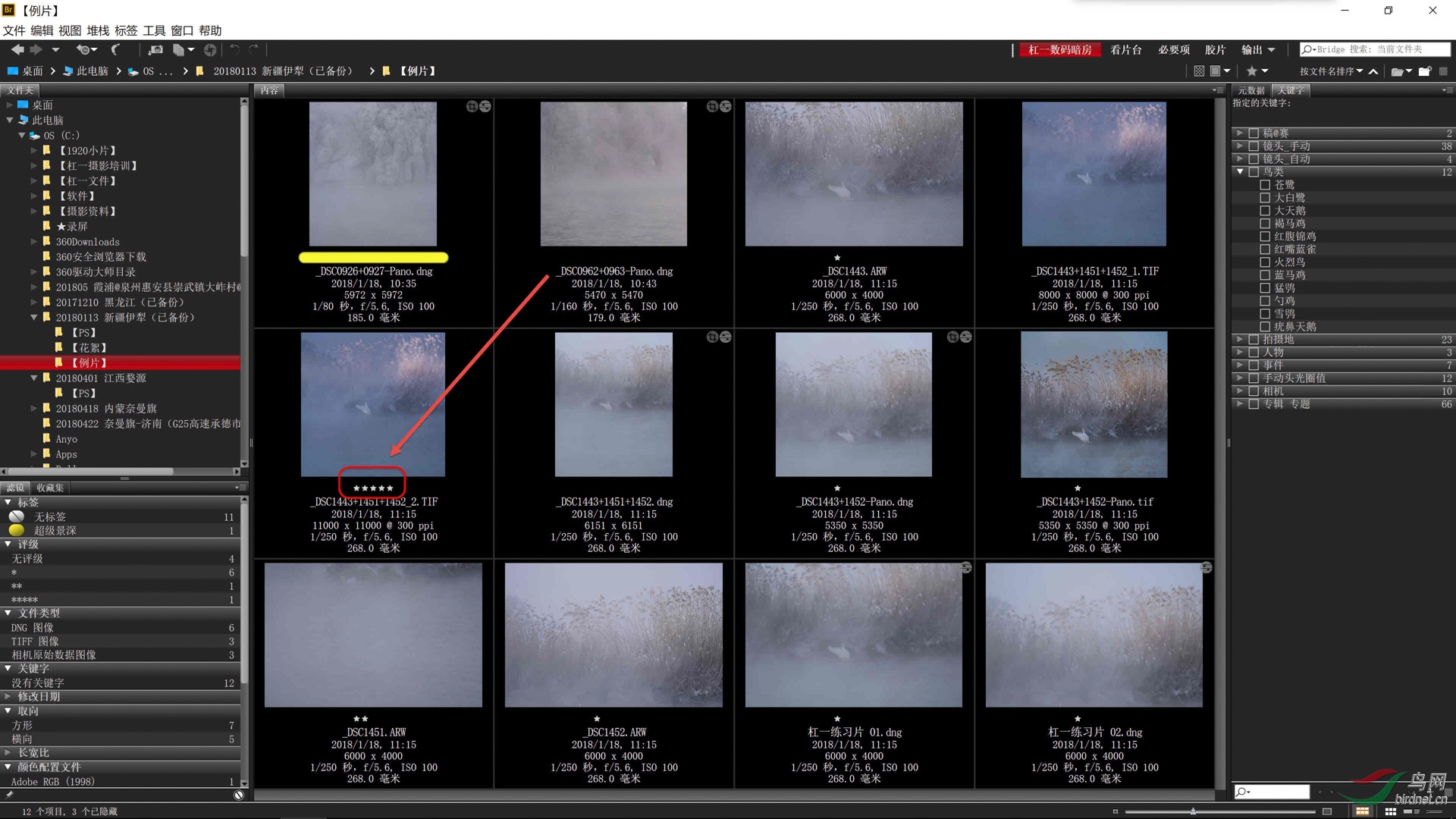The image size is (1456, 819).
Task: Click the get photos from camera icon
Action: click(155, 49)
